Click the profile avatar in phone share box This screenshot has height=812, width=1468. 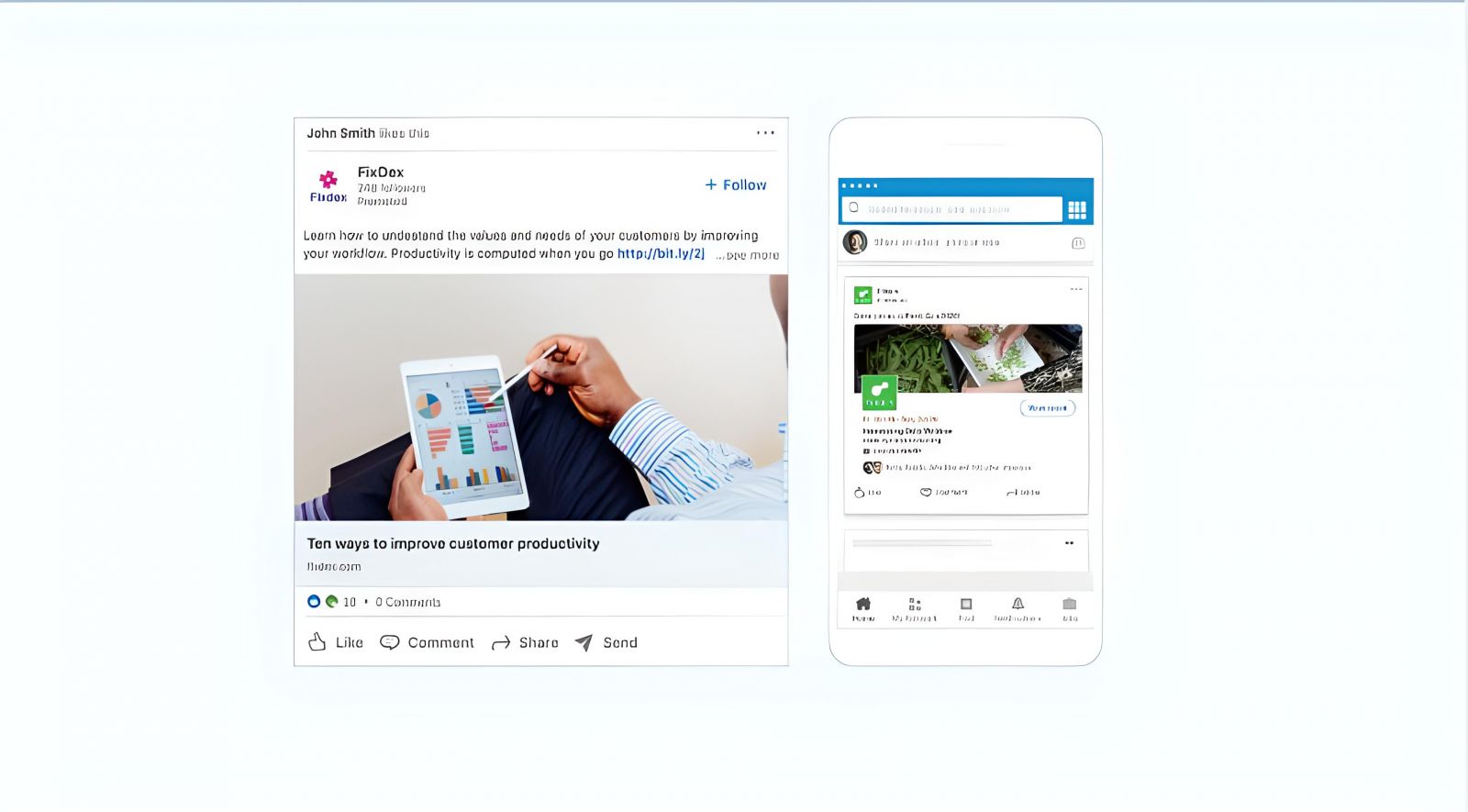(855, 242)
